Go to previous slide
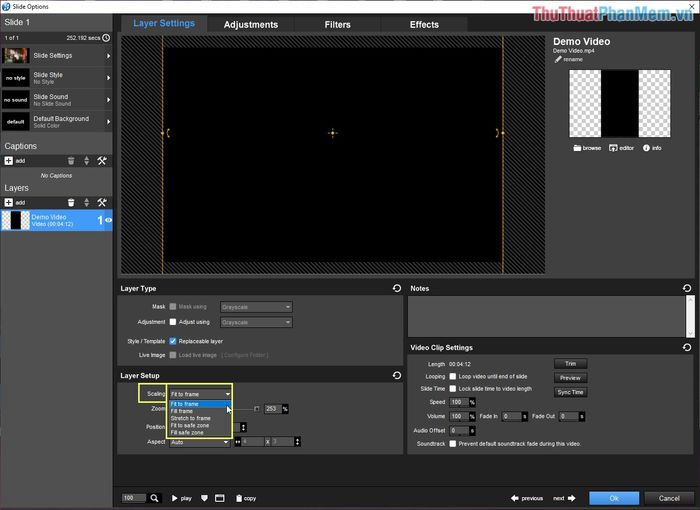Viewport: 700px width, 510px height. [x=527, y=498]
